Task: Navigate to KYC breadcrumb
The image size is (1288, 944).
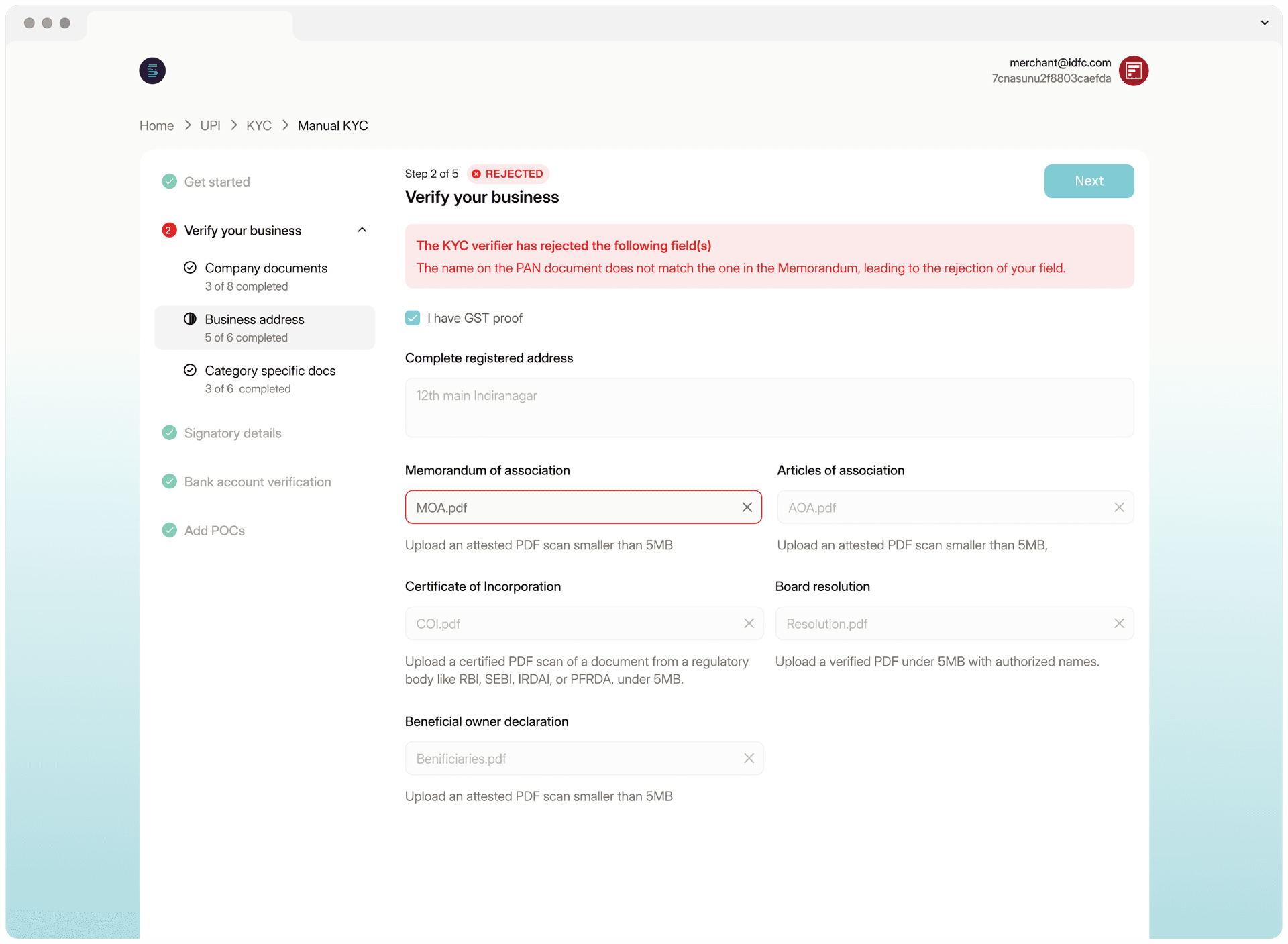Action: (258, 125)
